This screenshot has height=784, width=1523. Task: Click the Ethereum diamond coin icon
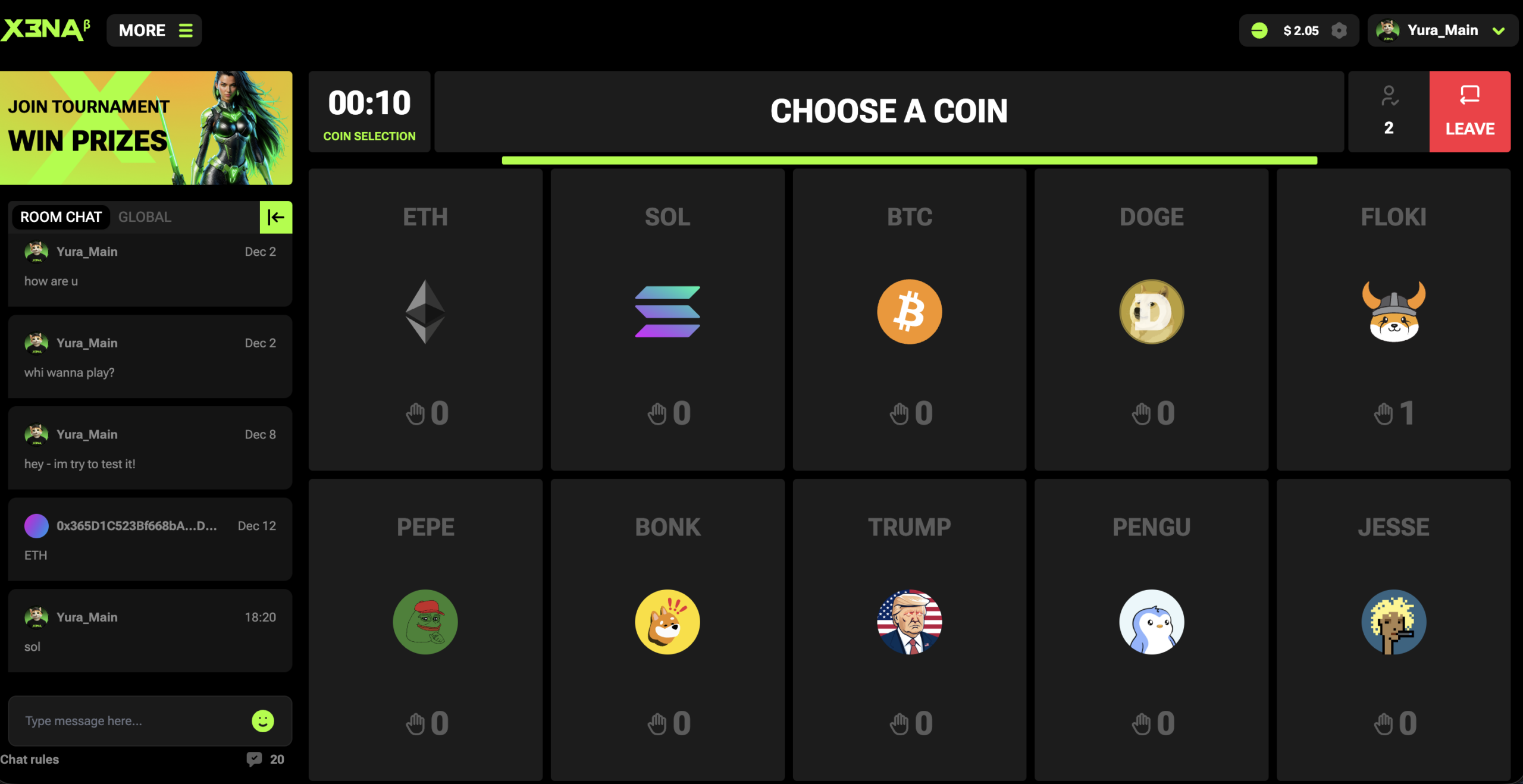coord(425,312)
